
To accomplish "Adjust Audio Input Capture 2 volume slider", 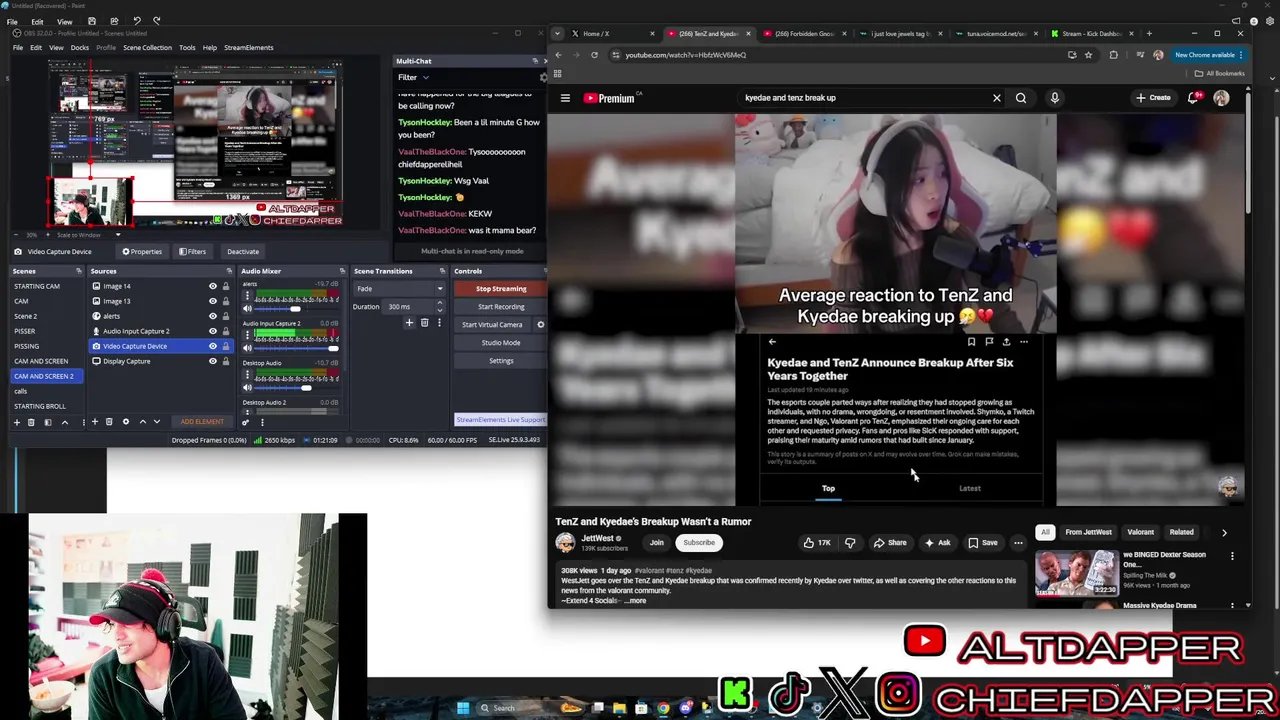I will tap(295, 349).
